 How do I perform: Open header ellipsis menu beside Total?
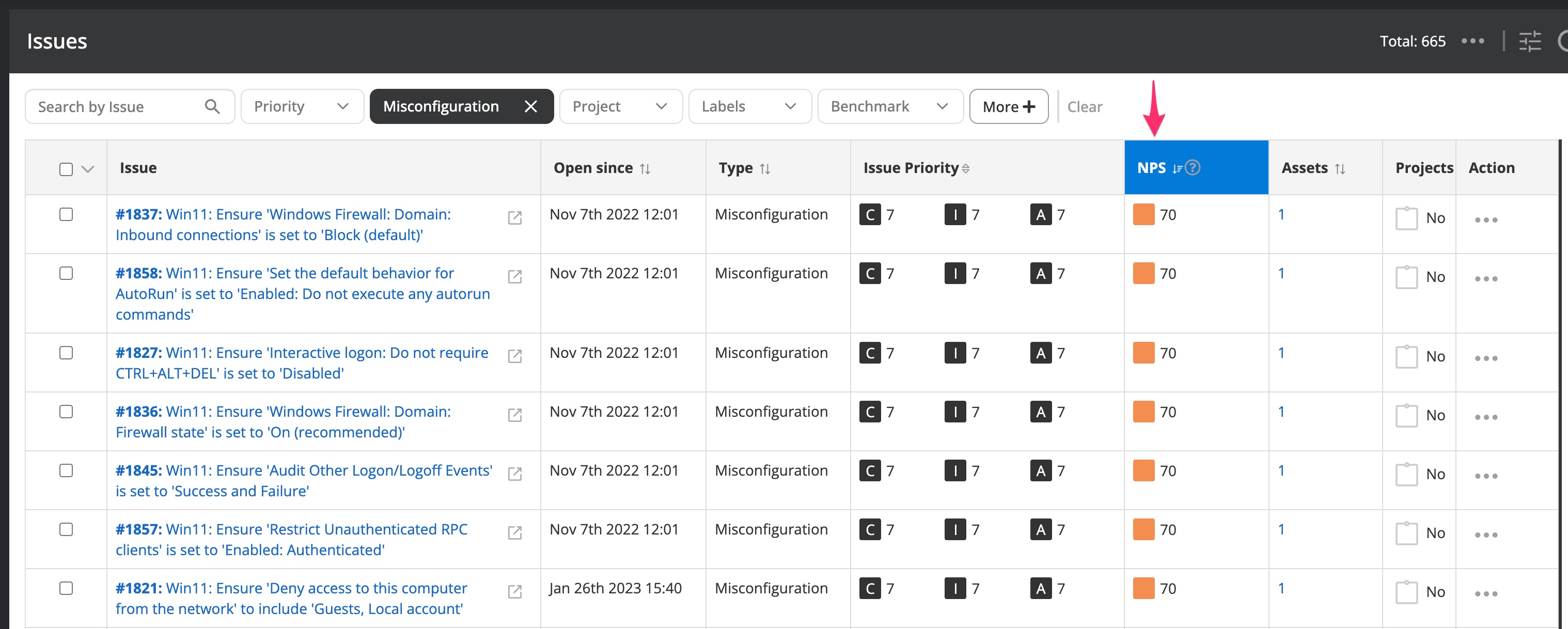[x=1472, y=41]
